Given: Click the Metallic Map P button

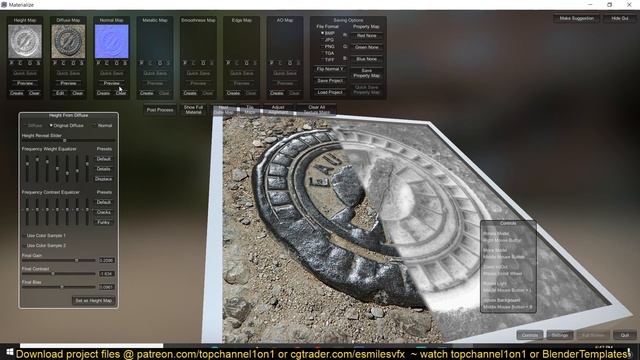Looking at the screenshot, I should click(x=142, y=63).
